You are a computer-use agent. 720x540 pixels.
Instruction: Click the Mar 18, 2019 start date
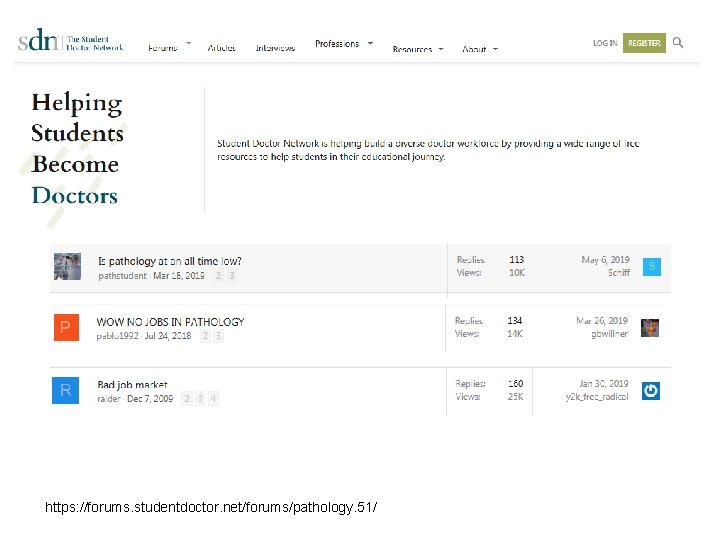tap(179, 276)
